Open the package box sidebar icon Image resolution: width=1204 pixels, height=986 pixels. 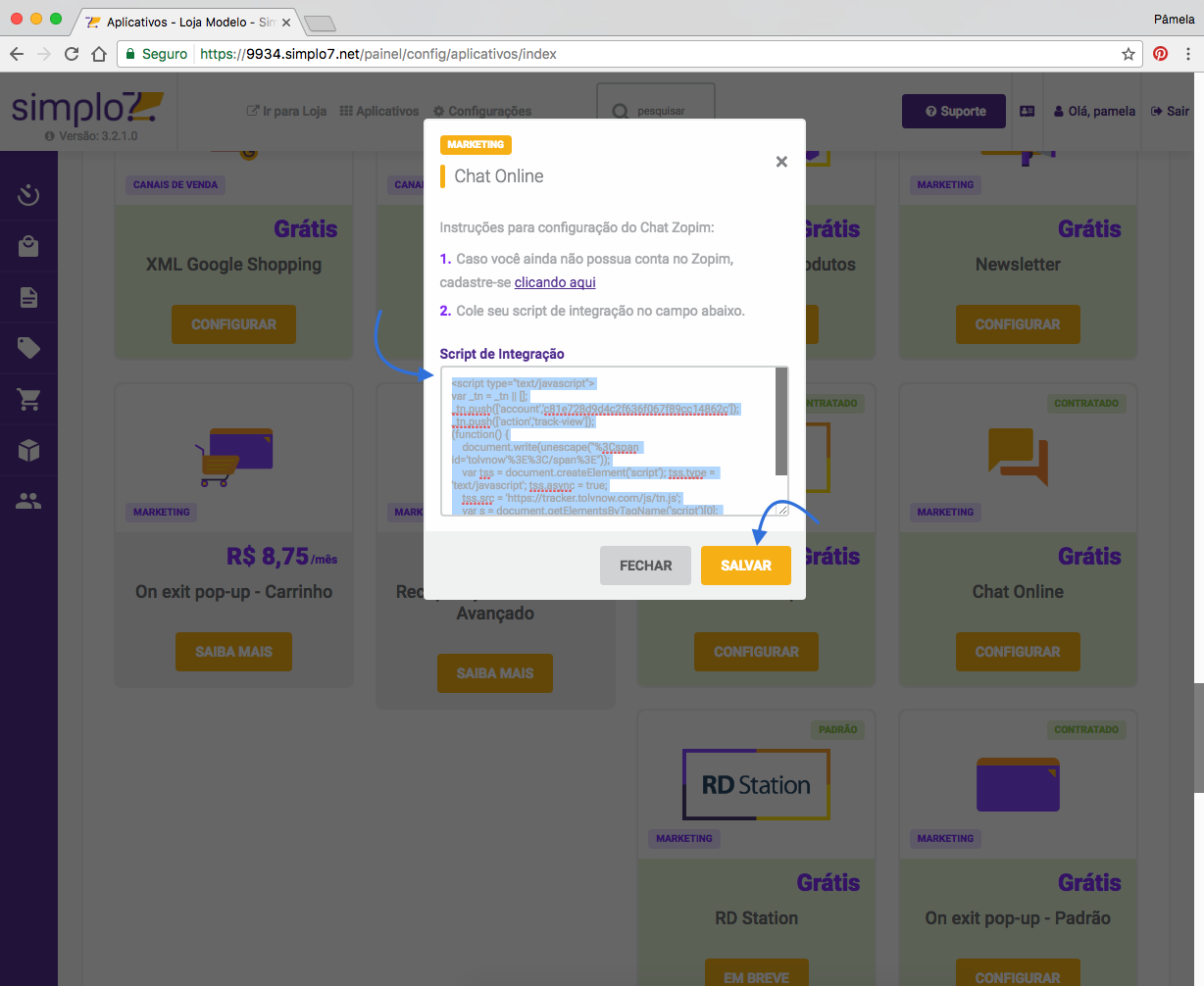pos(28,450)
